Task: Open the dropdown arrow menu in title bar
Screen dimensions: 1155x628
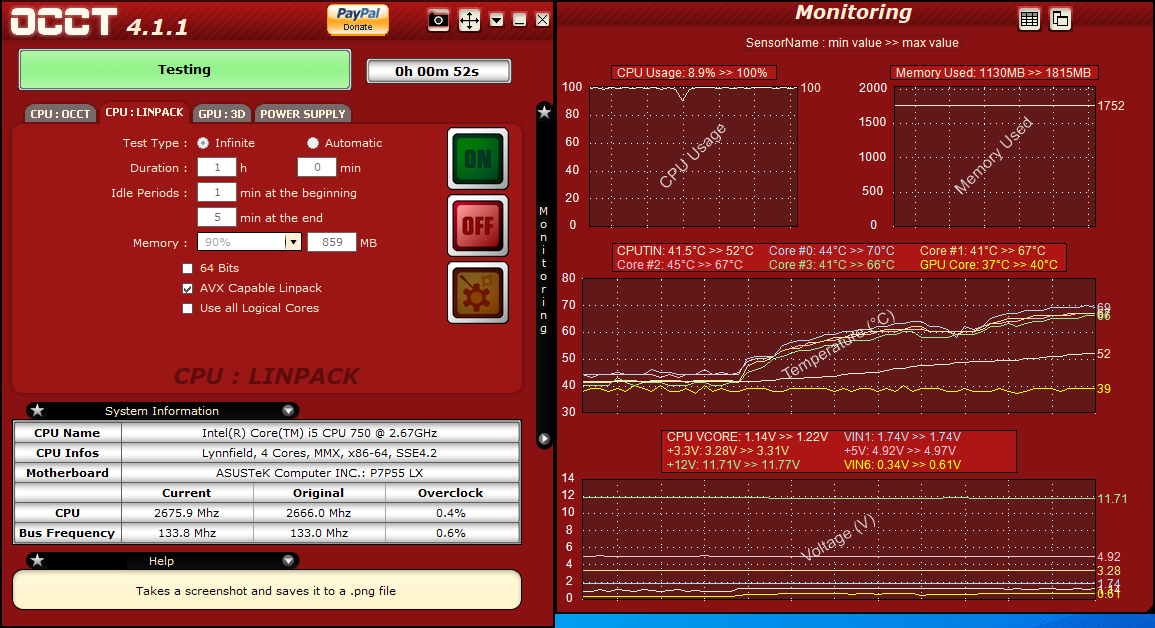Action: point(496,20)
